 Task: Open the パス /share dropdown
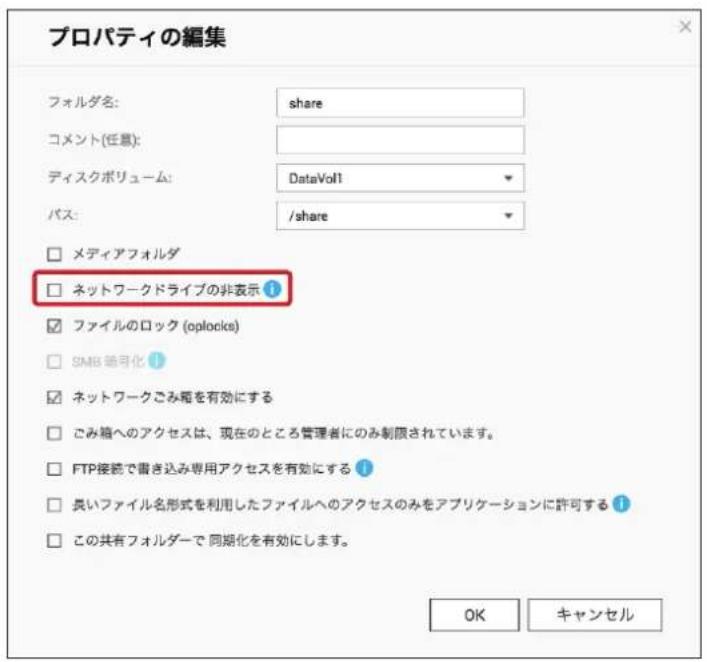(x=400, y=216)
